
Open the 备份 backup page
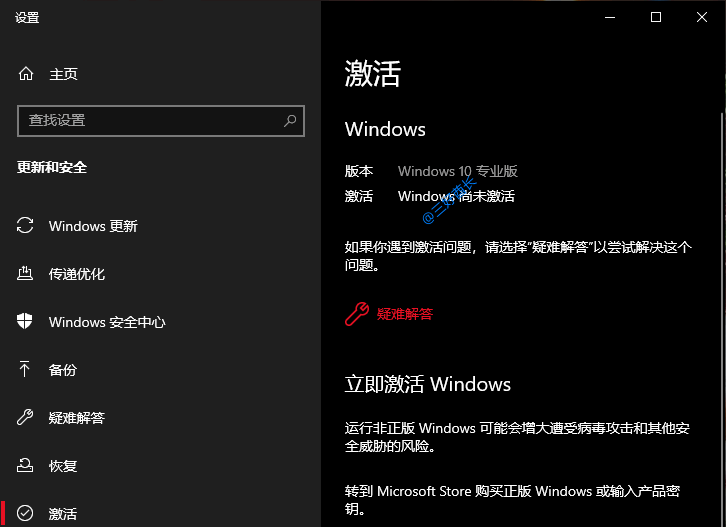click(x=63, y=370)
